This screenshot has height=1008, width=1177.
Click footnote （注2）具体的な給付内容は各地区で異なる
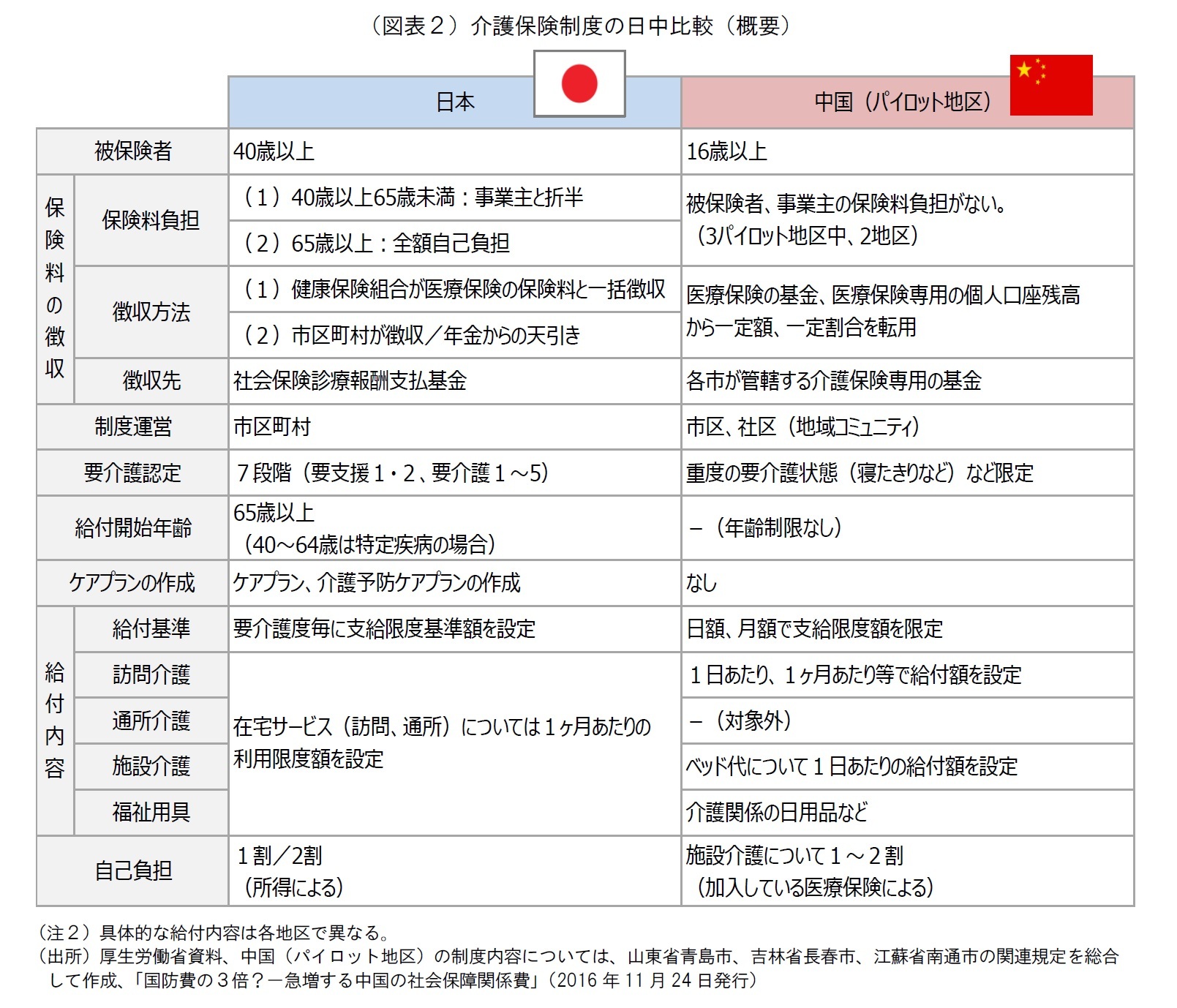click(213, 933)
